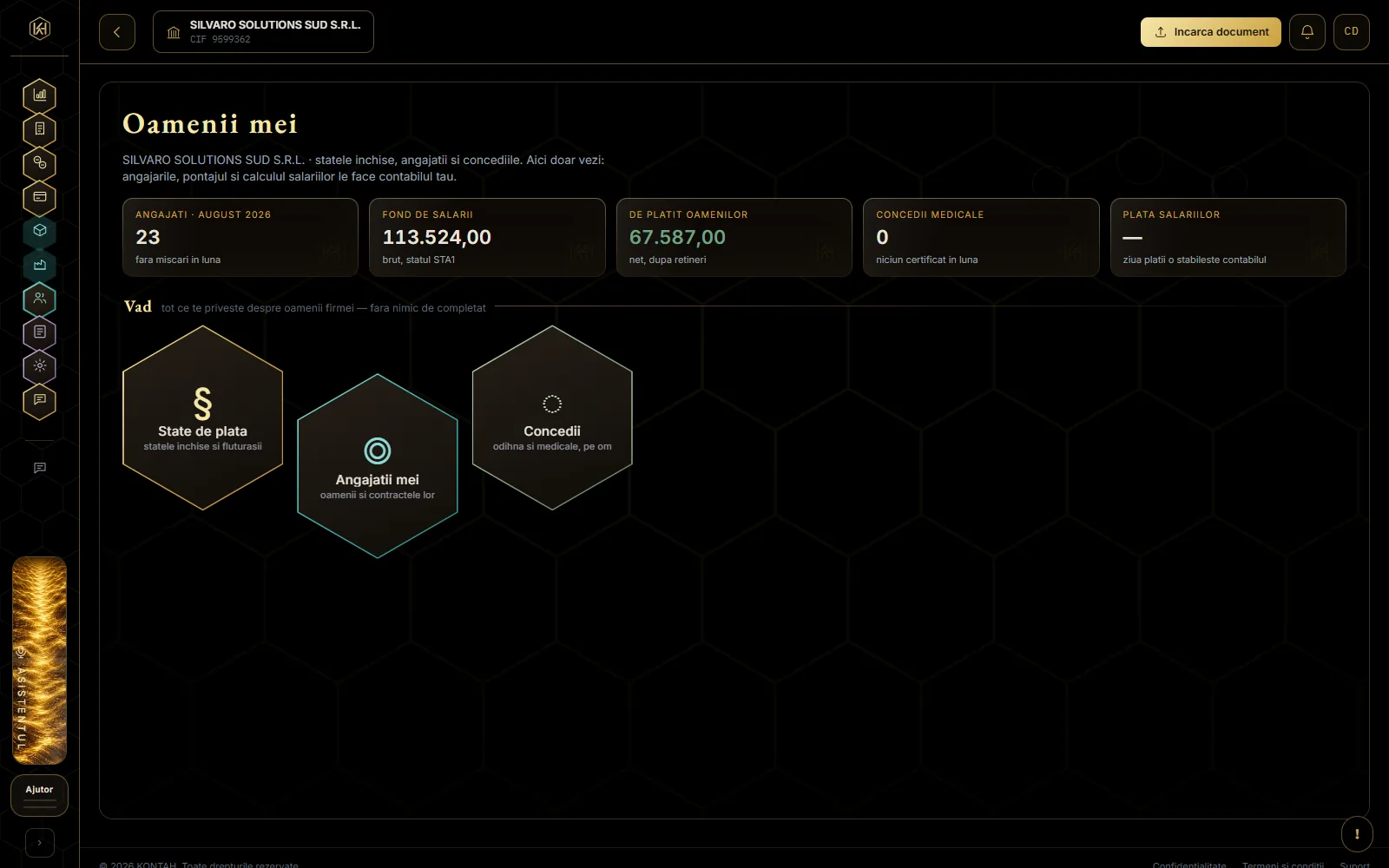Open the factory production sidebar icon
This screenshot has width=1389, height=868.
point(39,265)
